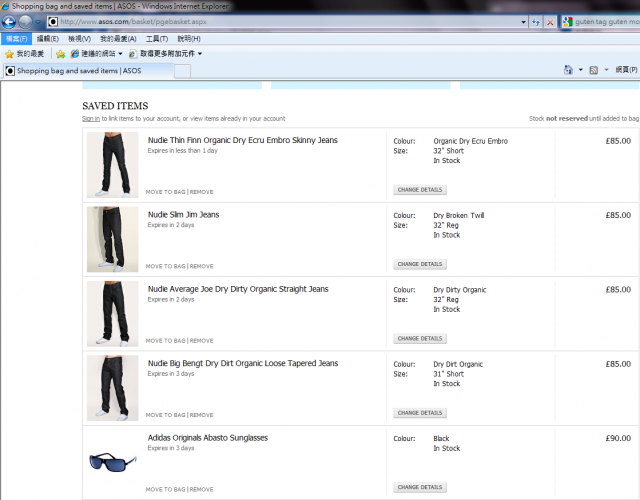640x500 pixels.
Task: Open Nudie Average Joe jeans thumbnail
Action: tap(112, 313)
